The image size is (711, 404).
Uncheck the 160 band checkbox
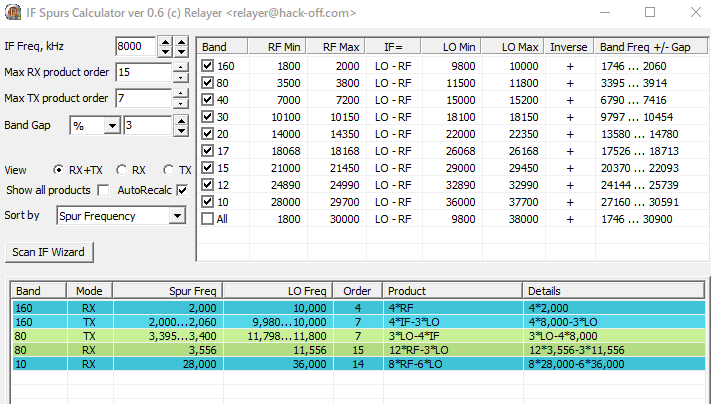pyautogui.click(x=208, y=66)
